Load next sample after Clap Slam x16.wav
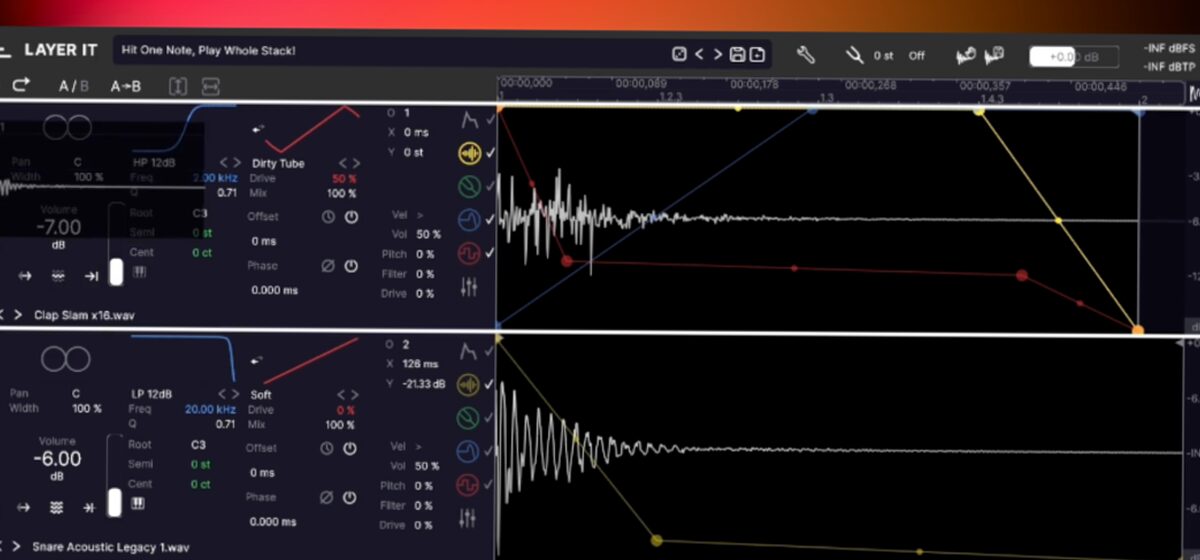The image size is (1200, 560). [x=20, y=315]
